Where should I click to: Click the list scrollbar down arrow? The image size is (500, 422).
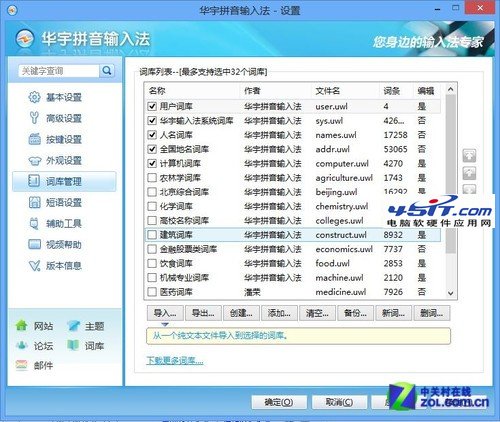[451, 293]
